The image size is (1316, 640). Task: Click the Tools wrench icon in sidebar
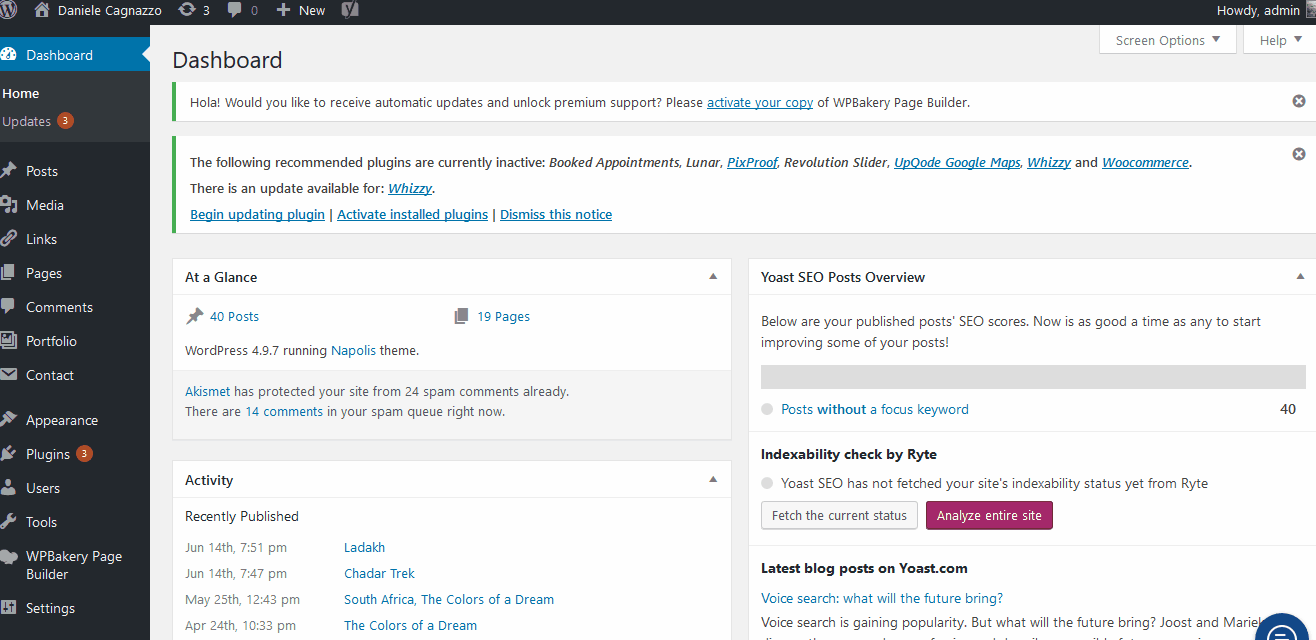(8, 522)
